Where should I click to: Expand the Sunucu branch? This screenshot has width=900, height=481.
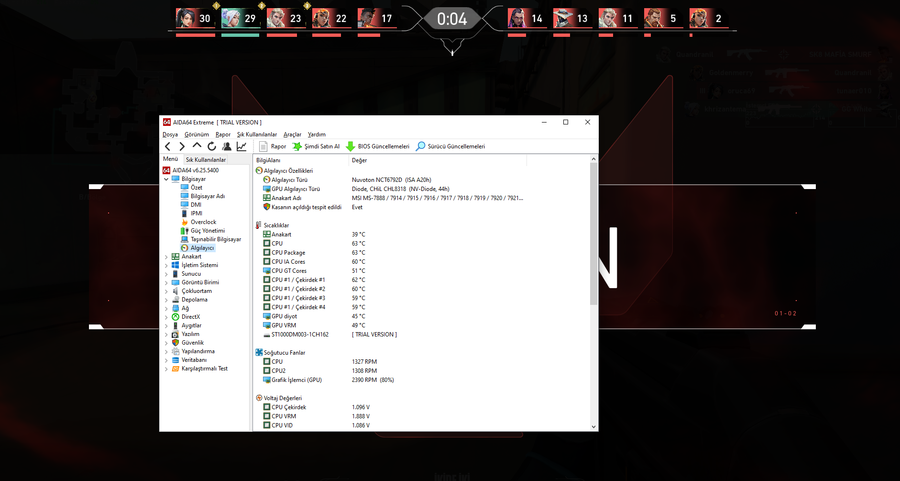tap(166, 274)
